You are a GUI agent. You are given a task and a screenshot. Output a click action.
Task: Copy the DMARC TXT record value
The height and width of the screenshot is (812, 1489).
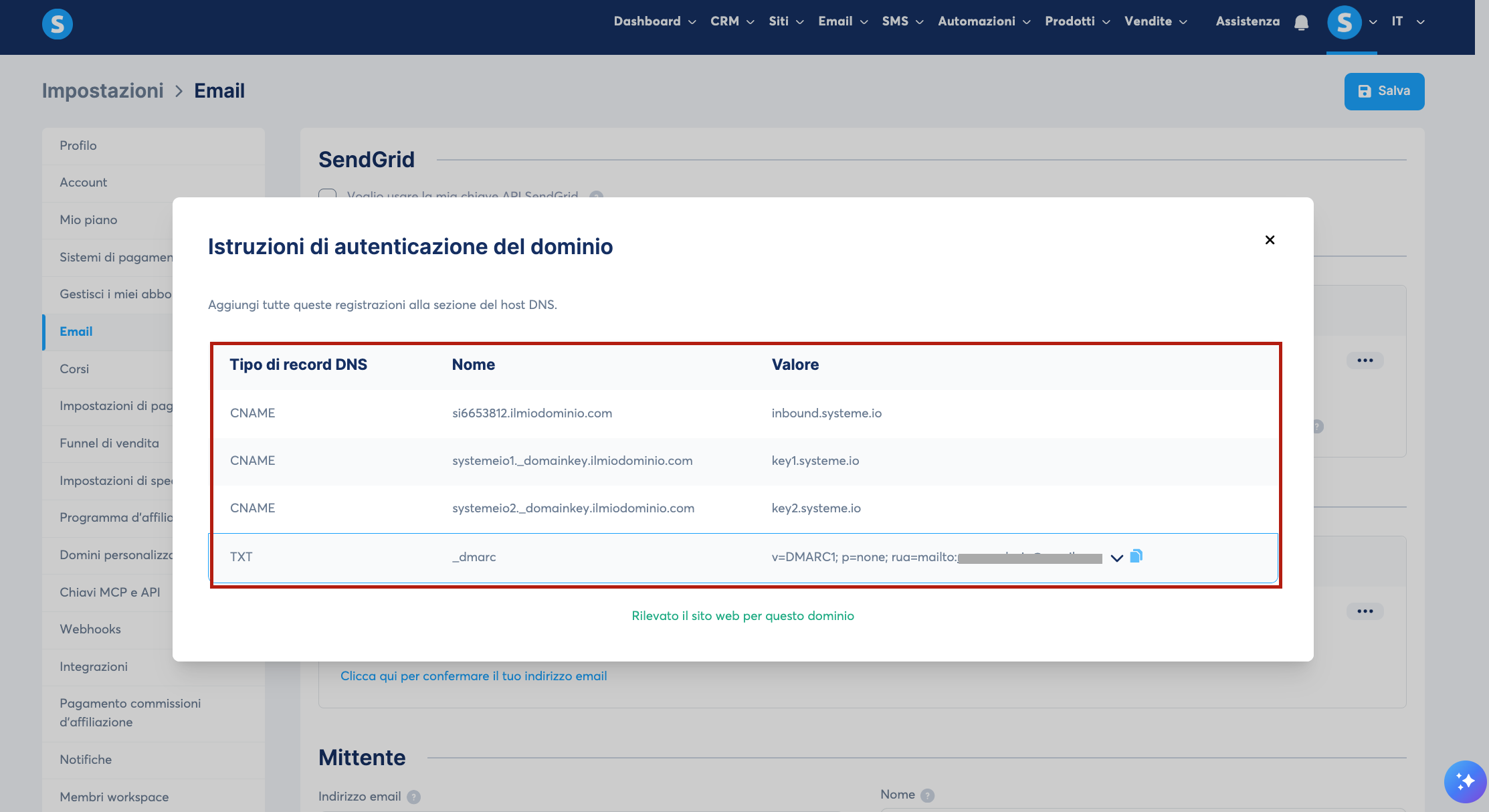point(1136,556)
